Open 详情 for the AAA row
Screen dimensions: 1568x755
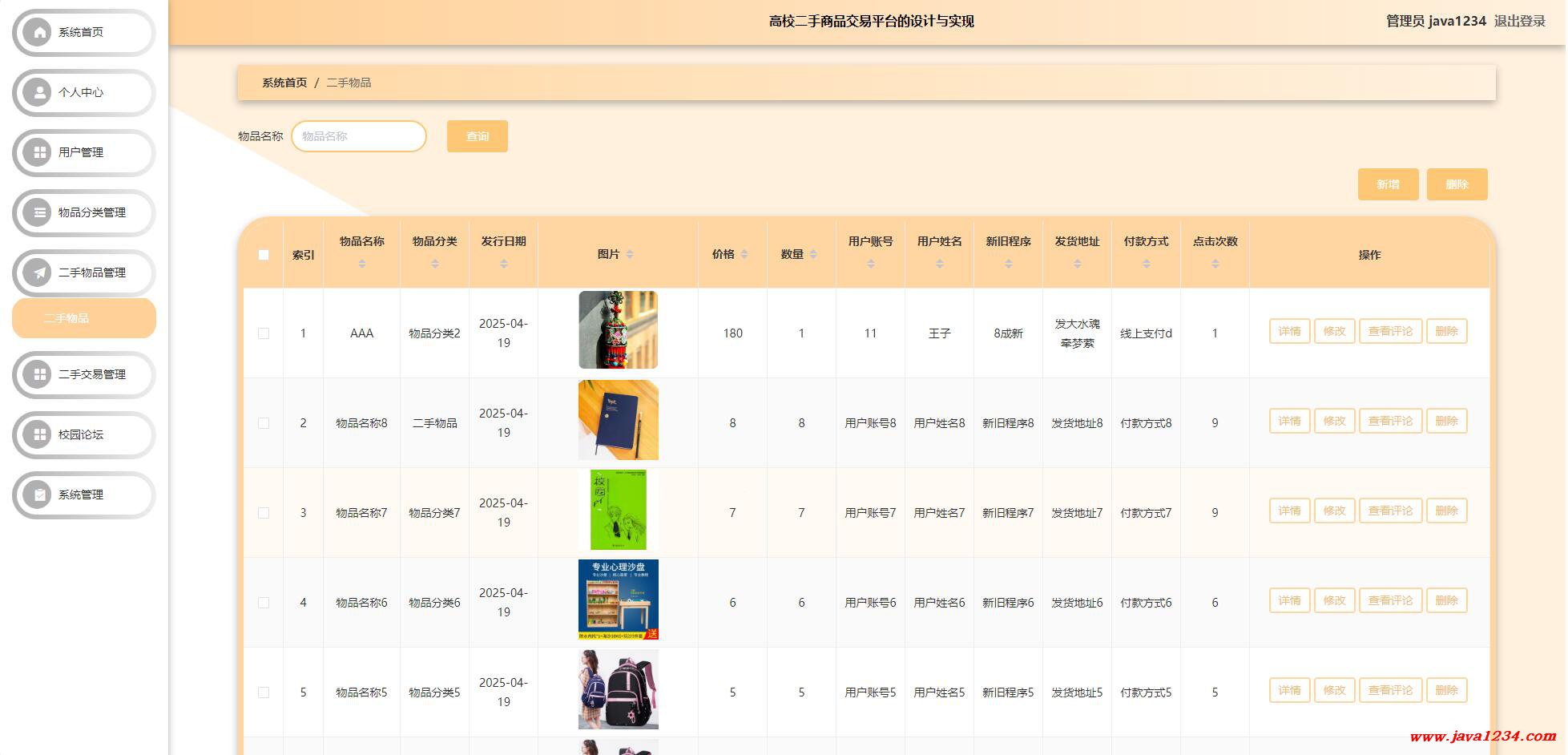(x=1290, y=331)
